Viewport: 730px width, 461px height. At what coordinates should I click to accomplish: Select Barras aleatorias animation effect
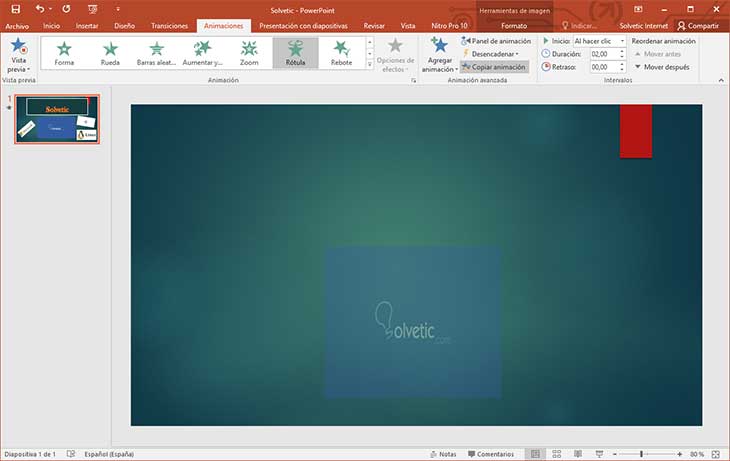coord(156,54)
